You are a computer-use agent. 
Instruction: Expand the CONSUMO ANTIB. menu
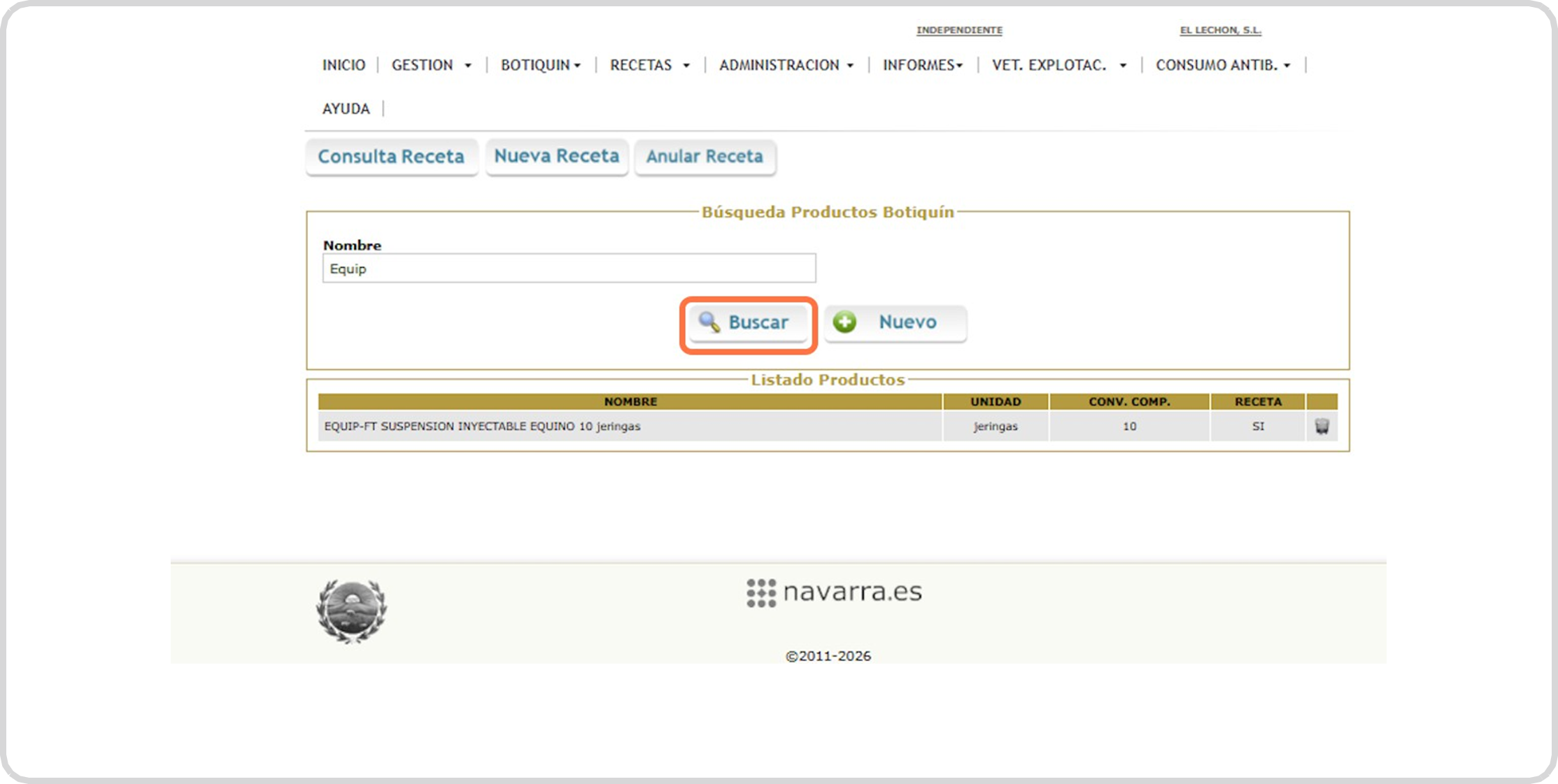1222,65
